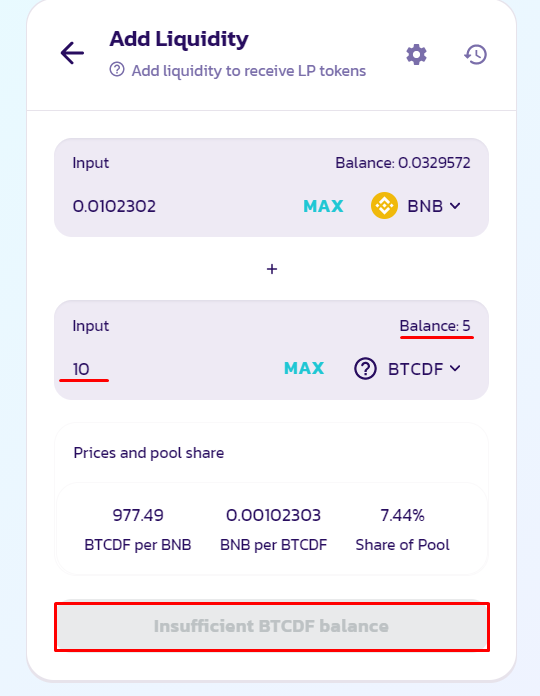Click MAX for the BNB input
540x696 pixels.
click(323, 206)
